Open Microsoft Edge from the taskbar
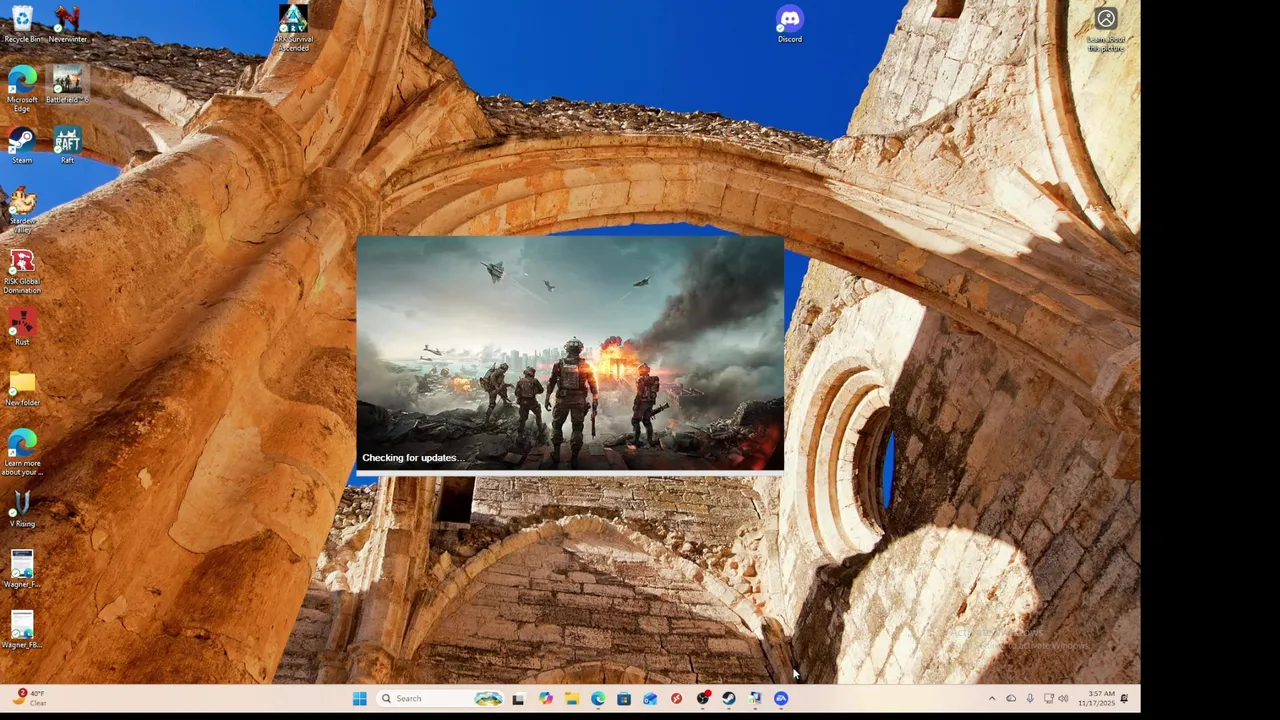The image size is (1280, 720). click(598, 698)
